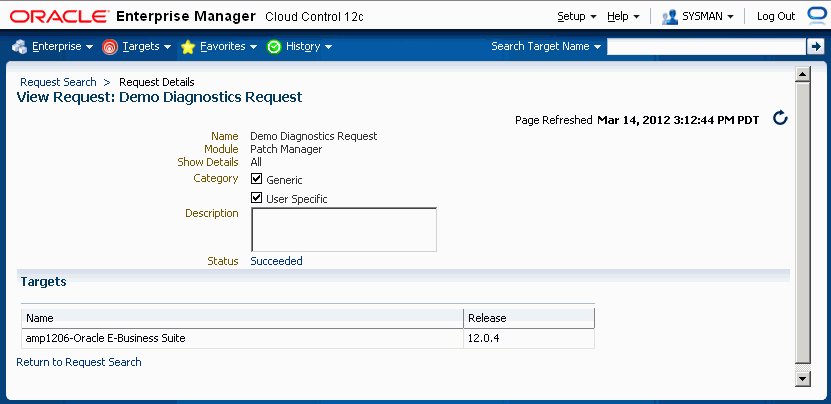Click inside the Description text box
Viewport: 831px width, 404px height.
point(343,230)
